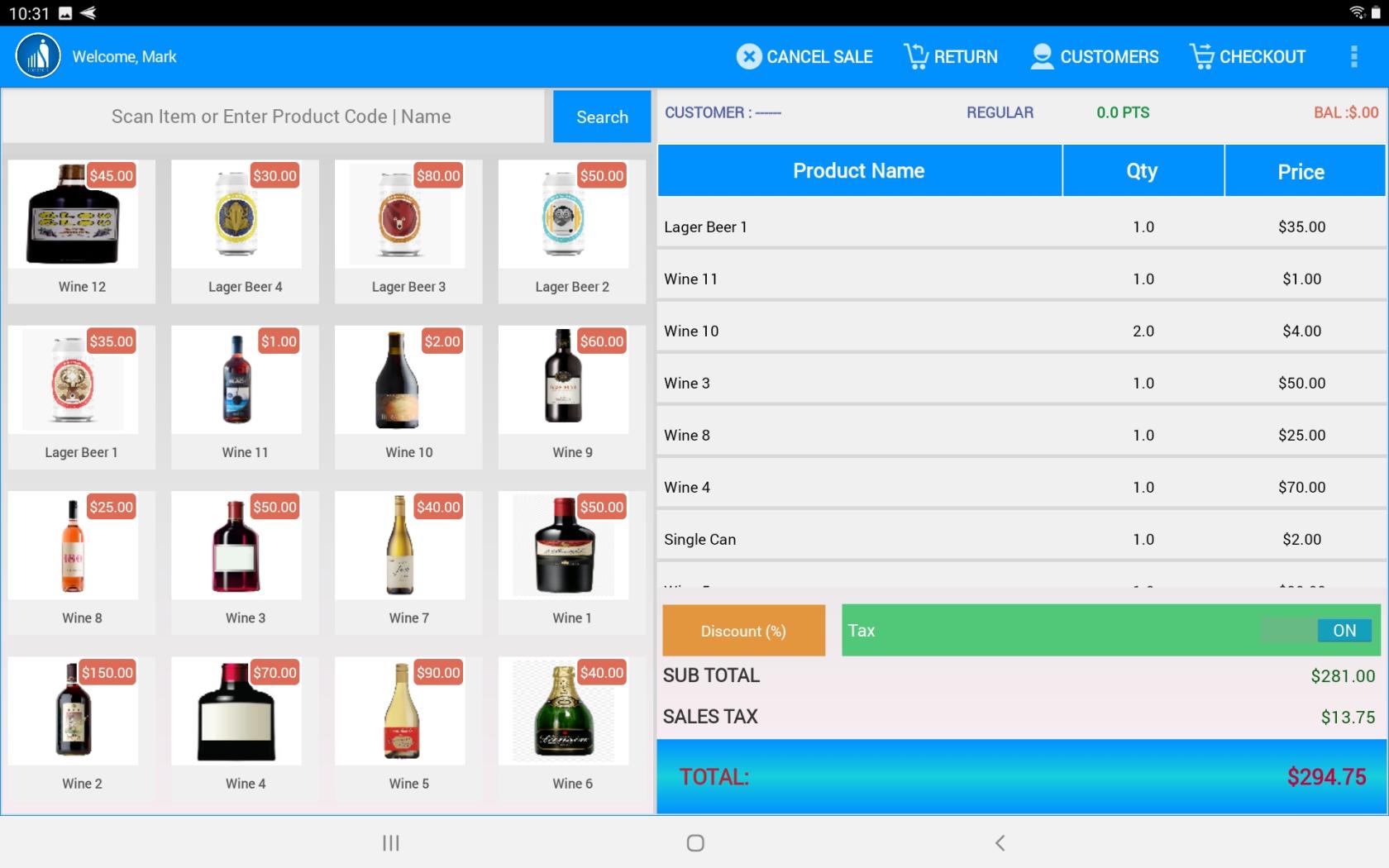This screenshot has width=1389, height=868.
Task: Open the overflow menu with three dots
Action: (x=1353, y=56)
